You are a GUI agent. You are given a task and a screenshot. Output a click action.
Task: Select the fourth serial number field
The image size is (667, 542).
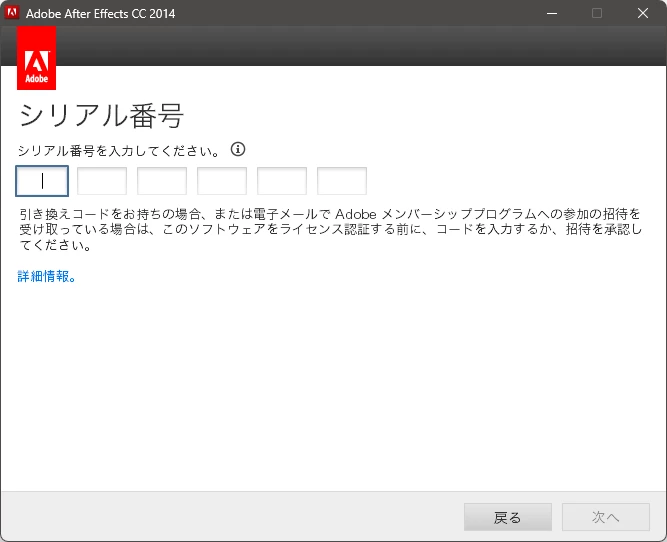point(222,181)
